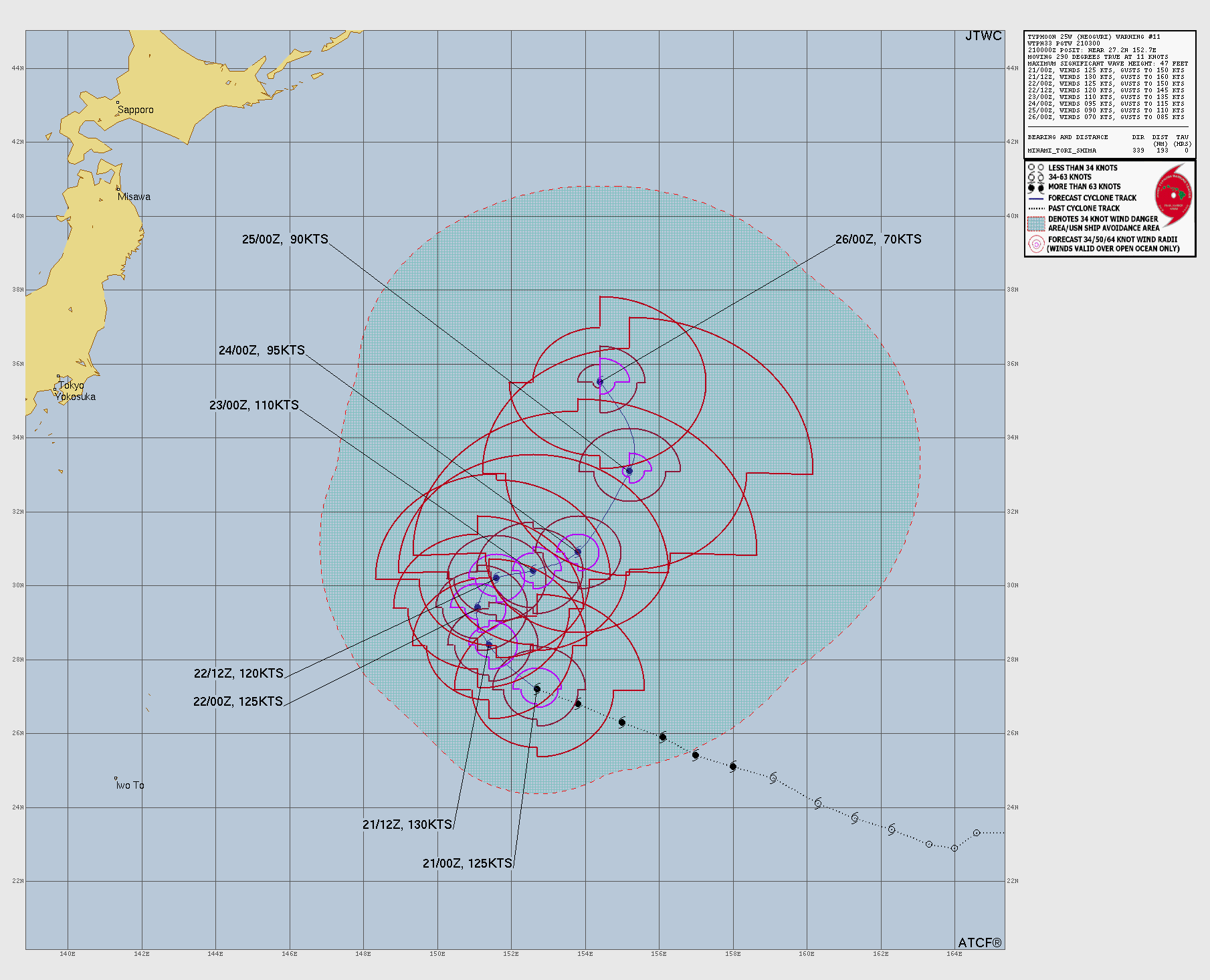Select the 22/12Z, 120KTS forecast label
Viewport: 1210px width, 980px height.
(x=238, y=674)
